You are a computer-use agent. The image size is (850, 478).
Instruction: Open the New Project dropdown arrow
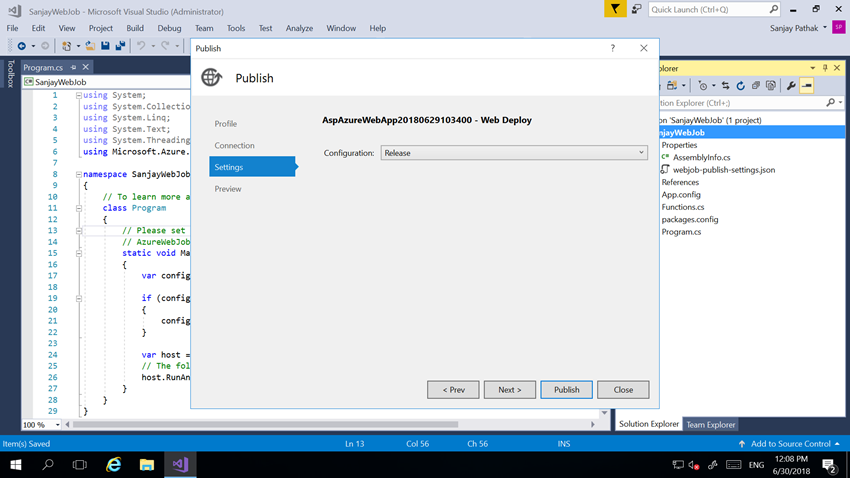[x=78, y=46]
